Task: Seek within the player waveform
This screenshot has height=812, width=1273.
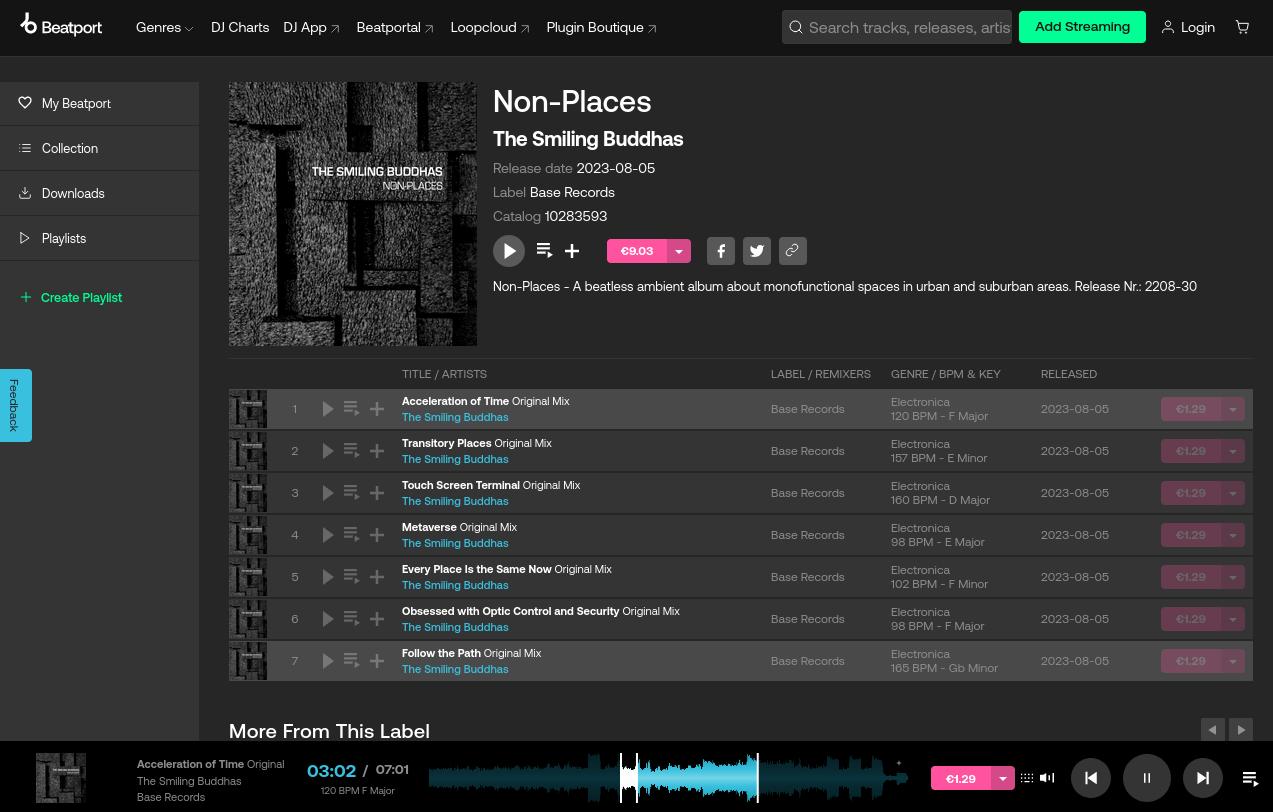Action: coord(668,778)
